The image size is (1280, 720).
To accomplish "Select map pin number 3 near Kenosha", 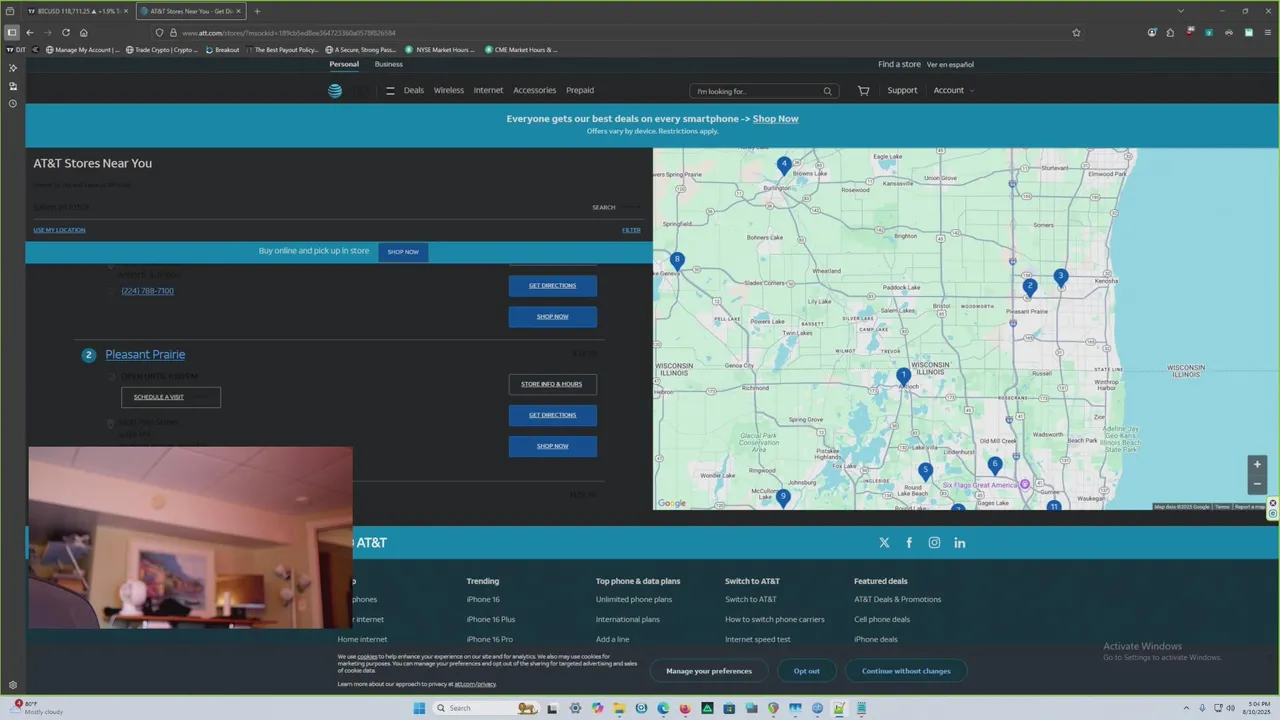I will pyautogui.click(x=1061, y=277).
